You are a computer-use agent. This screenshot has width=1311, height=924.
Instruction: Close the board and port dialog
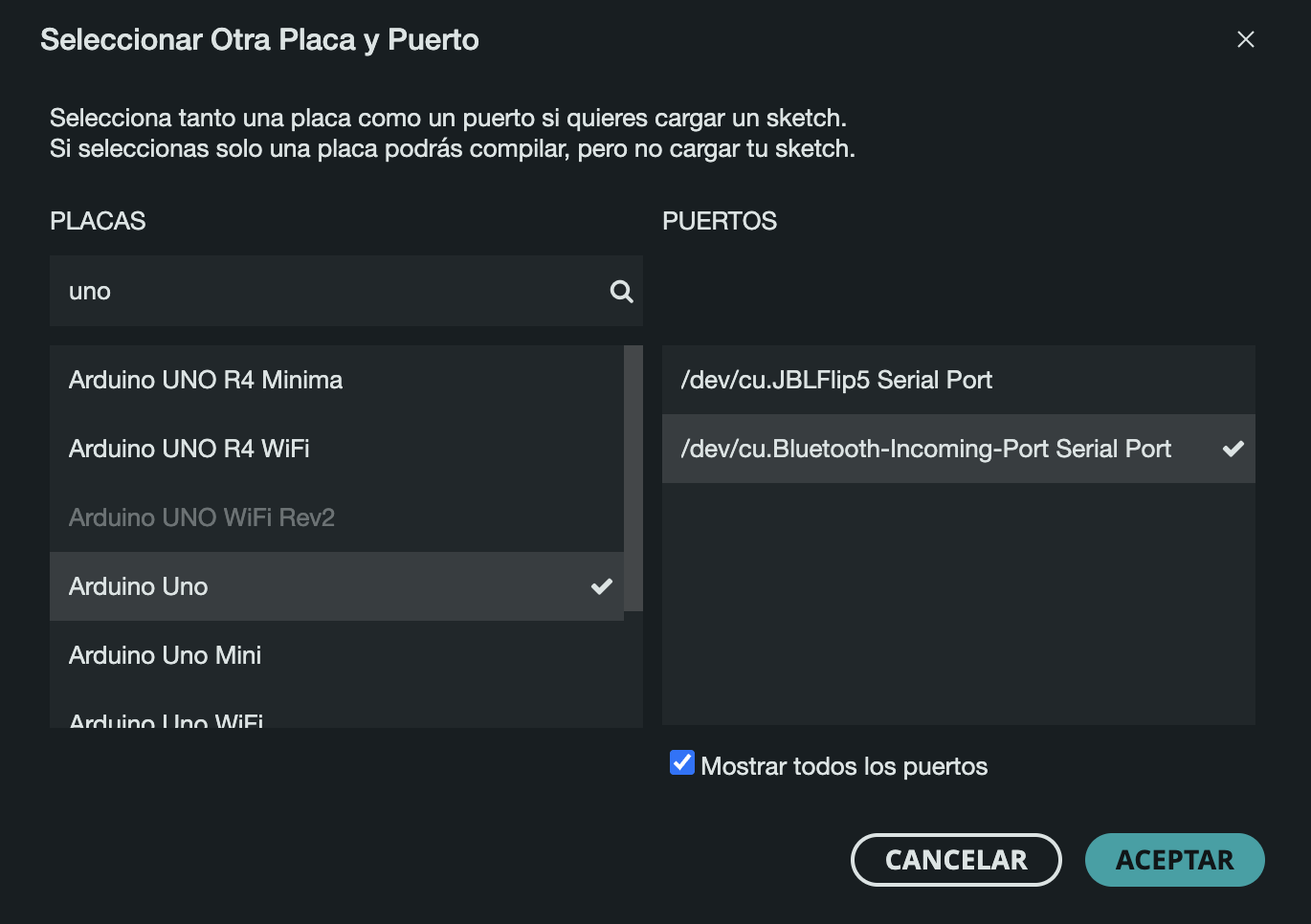pos(1245,39)
